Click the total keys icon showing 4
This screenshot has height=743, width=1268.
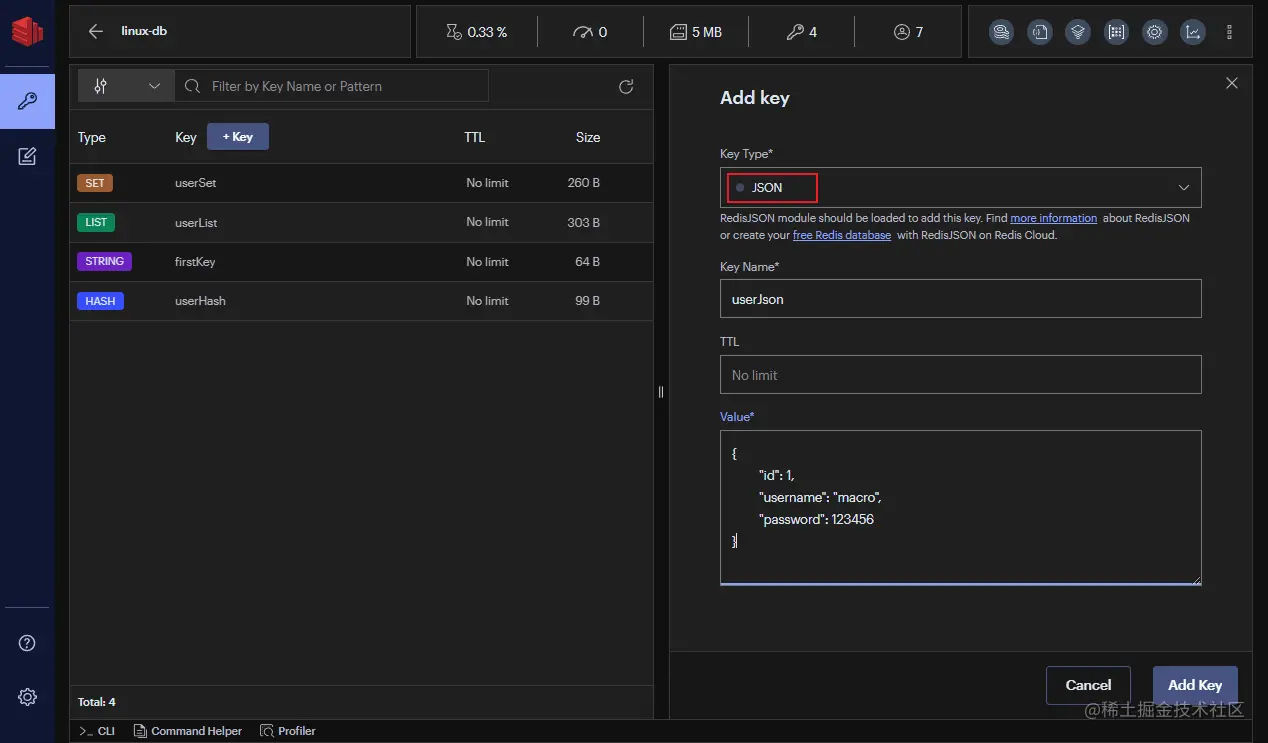coord(795,32)
